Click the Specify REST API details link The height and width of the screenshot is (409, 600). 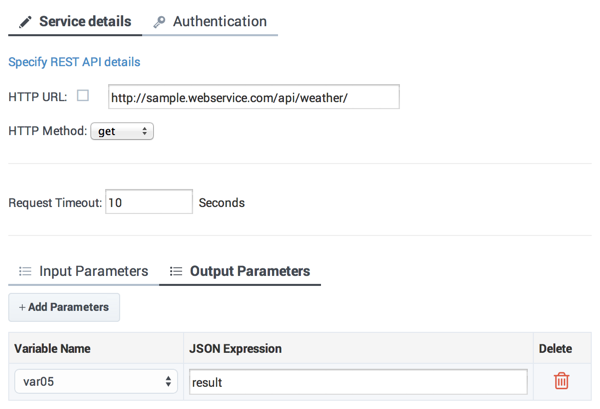pos(74,62)
